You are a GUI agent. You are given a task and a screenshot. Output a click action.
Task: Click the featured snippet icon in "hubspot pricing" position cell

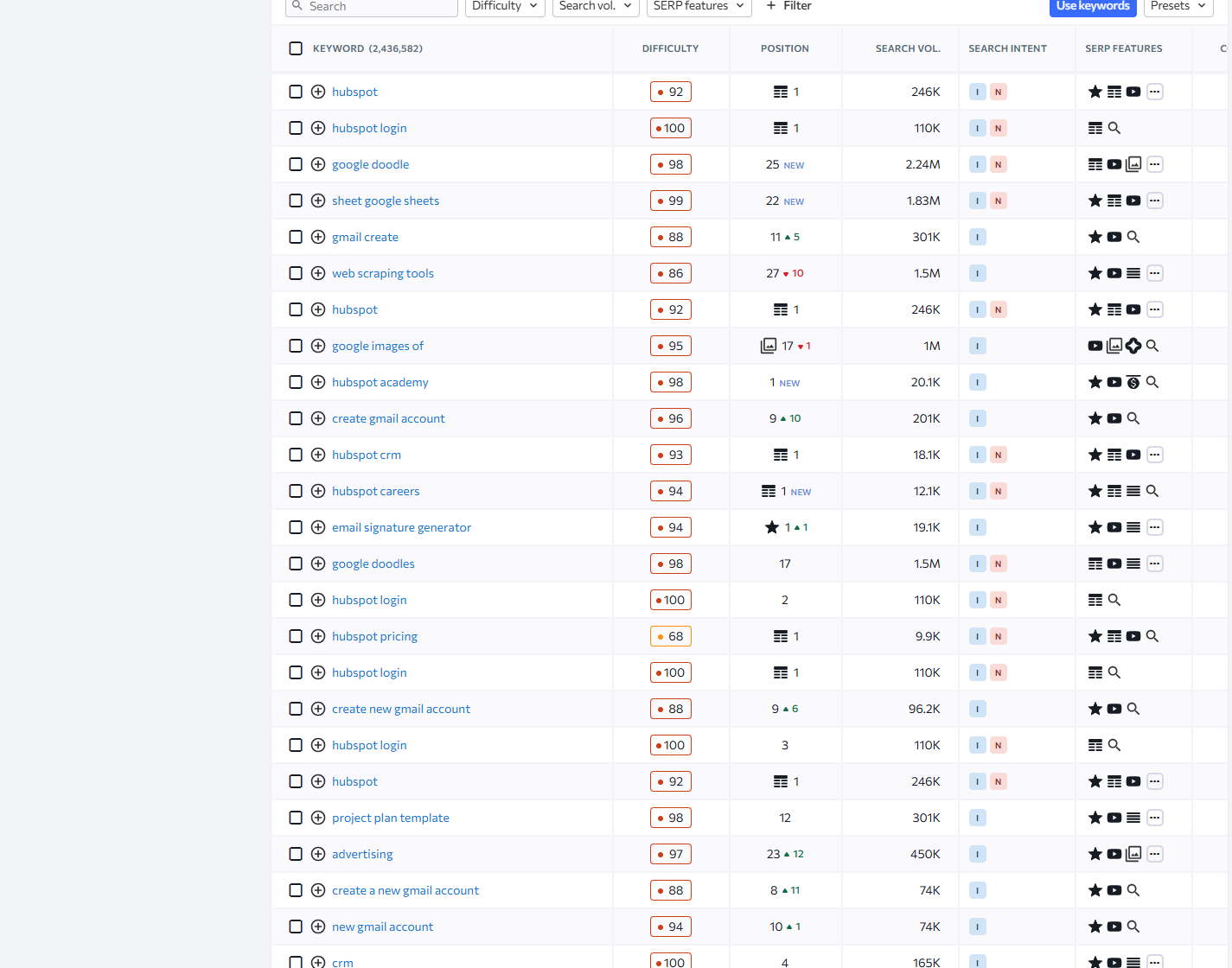781,636
